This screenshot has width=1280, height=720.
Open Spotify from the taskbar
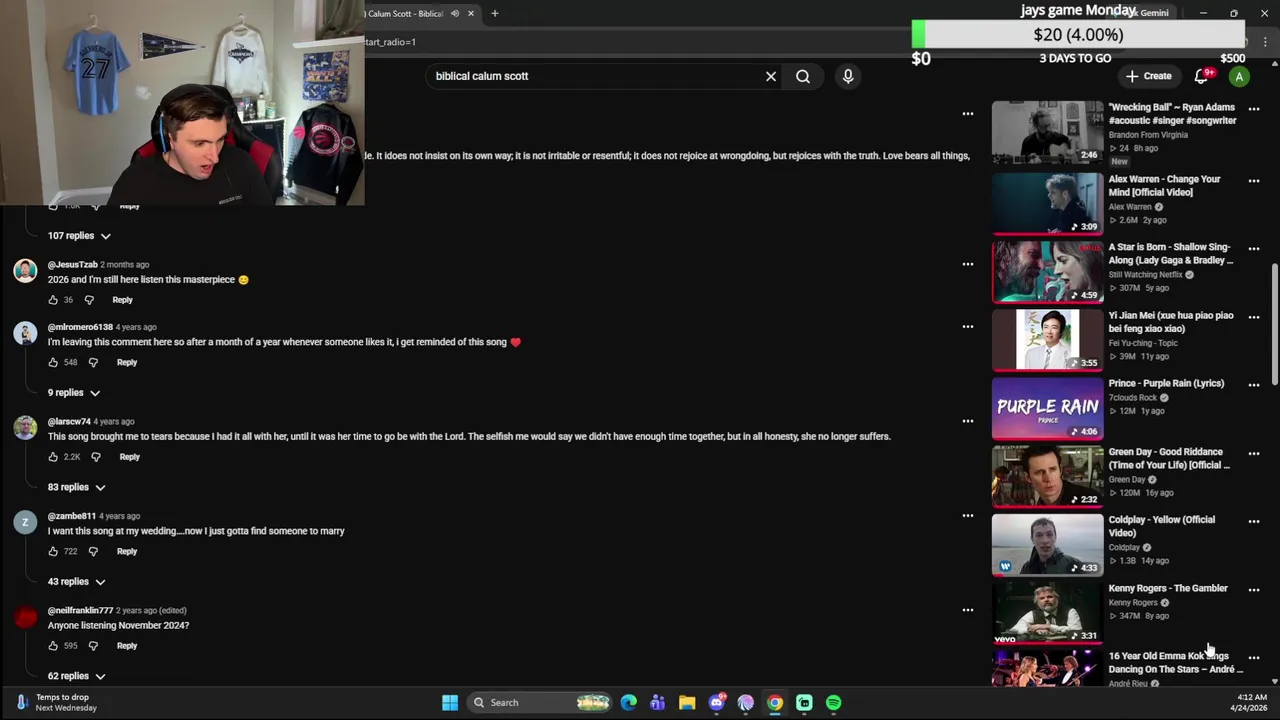tap(833, 703)
